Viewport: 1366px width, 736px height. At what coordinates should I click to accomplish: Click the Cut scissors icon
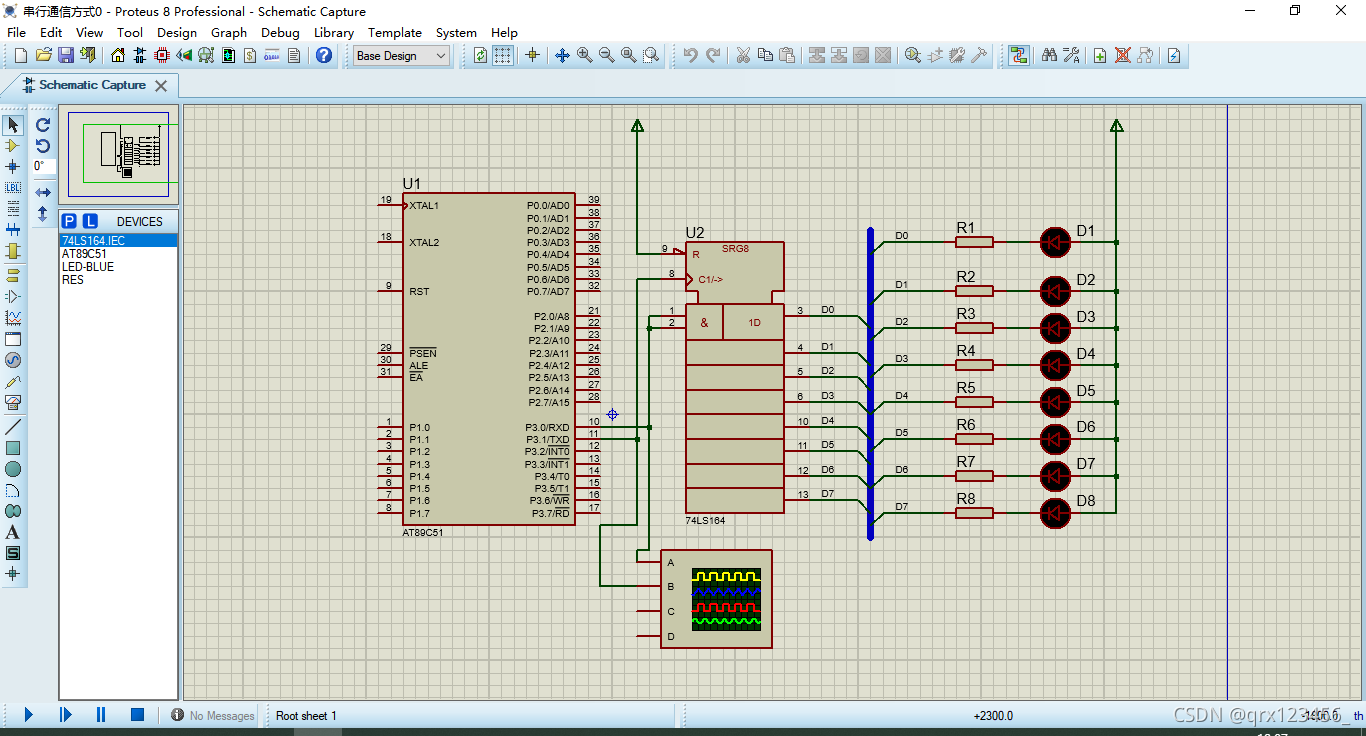click(x=743, y=55)
